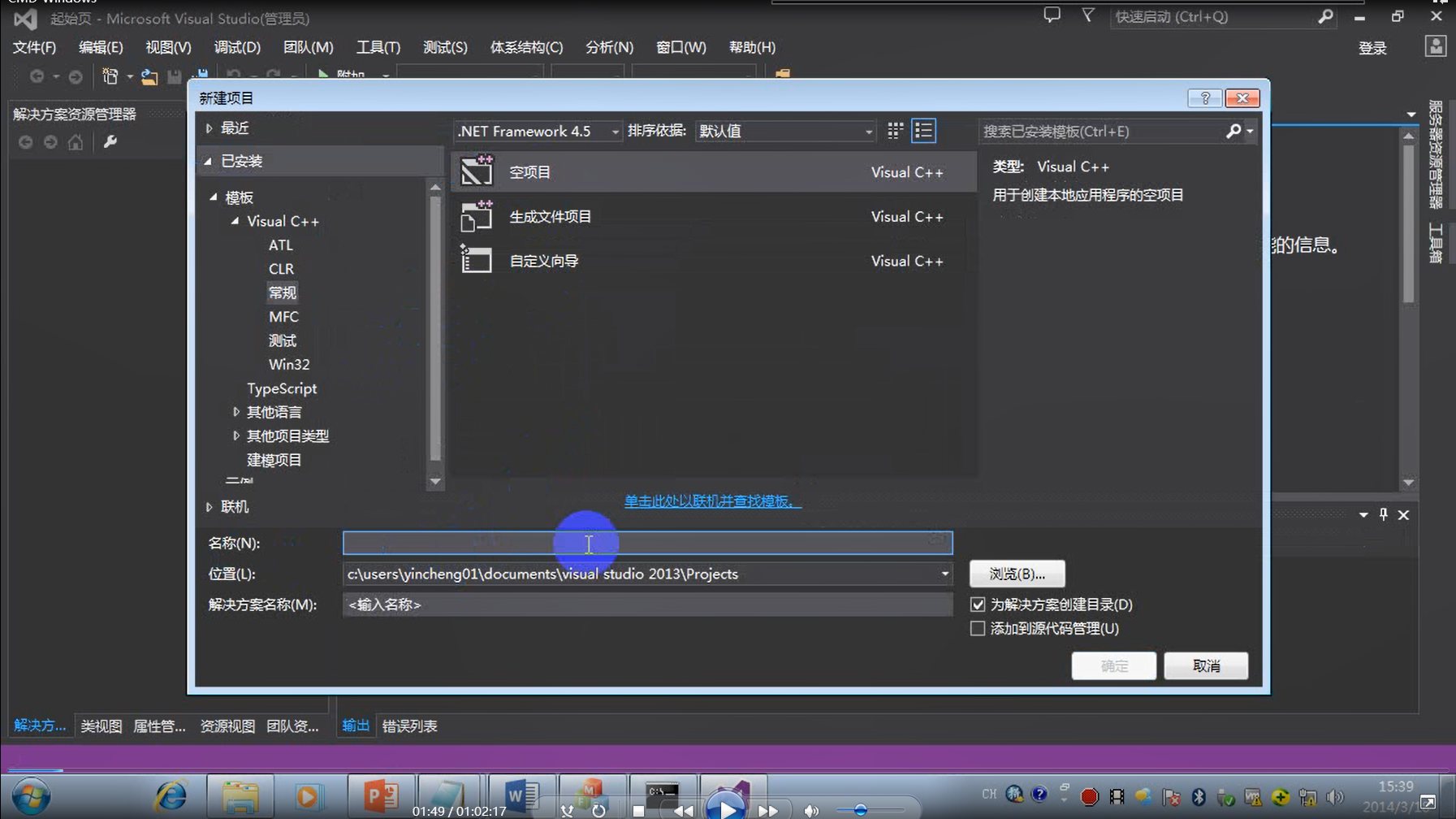1456x819 pixels.
Task: Open the .NET Framework 4.5 version dropdown
Action: [x=538, y=131]
